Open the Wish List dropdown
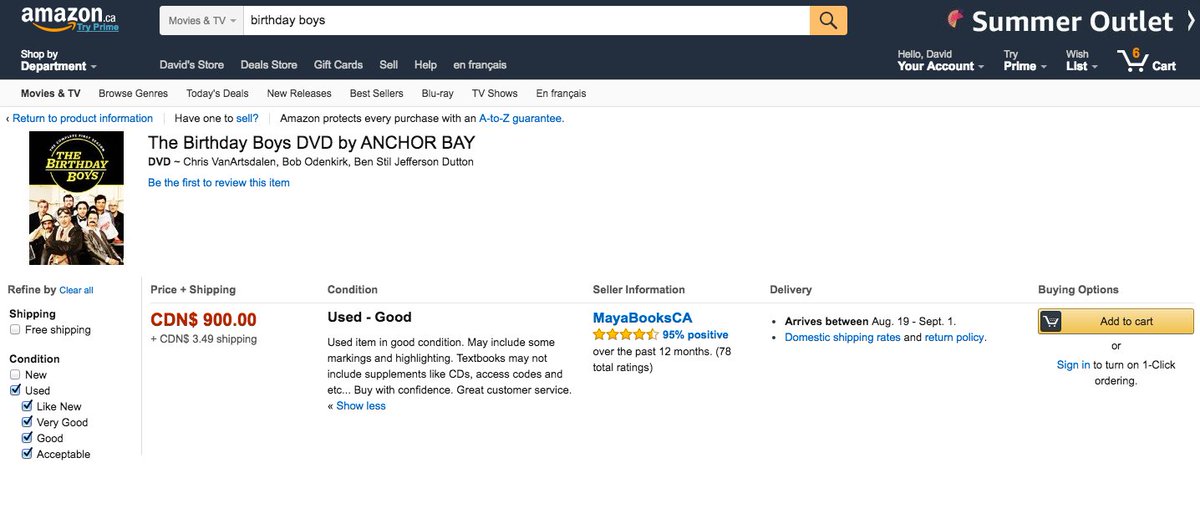 pyautogui.click(x=1081, y=60)
